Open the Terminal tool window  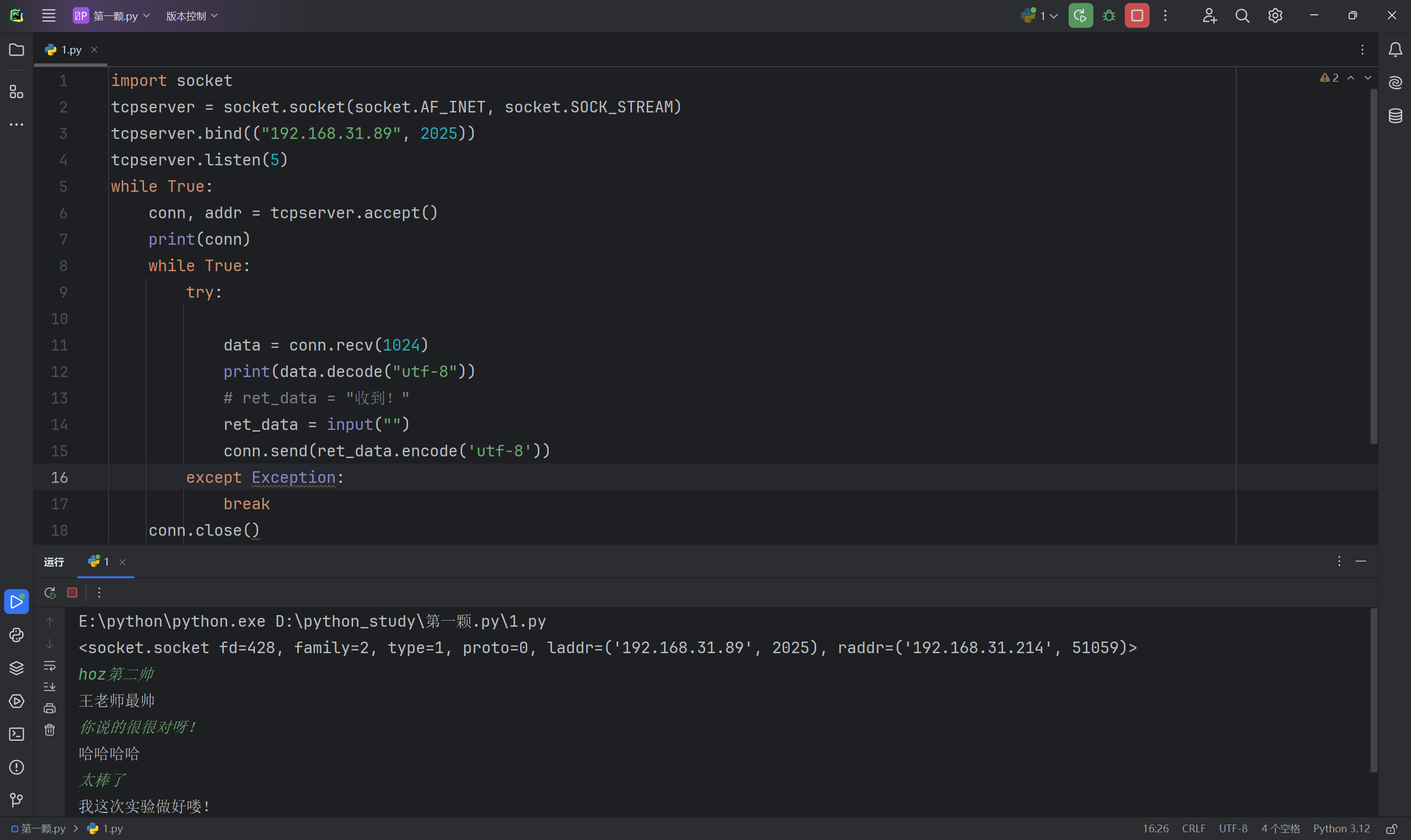pyautogui.click(x=17, y=734)
